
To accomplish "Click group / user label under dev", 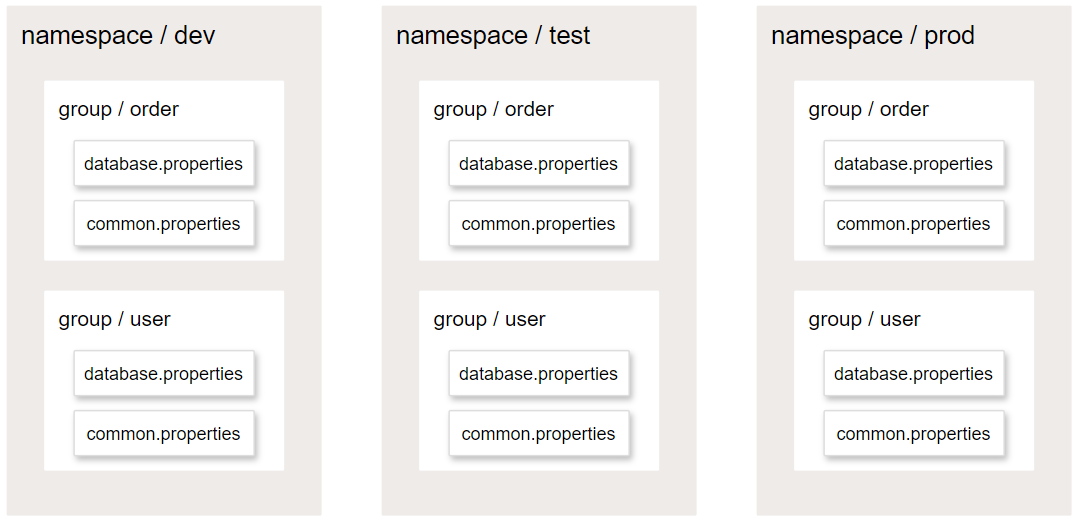I will coord(114,319).
